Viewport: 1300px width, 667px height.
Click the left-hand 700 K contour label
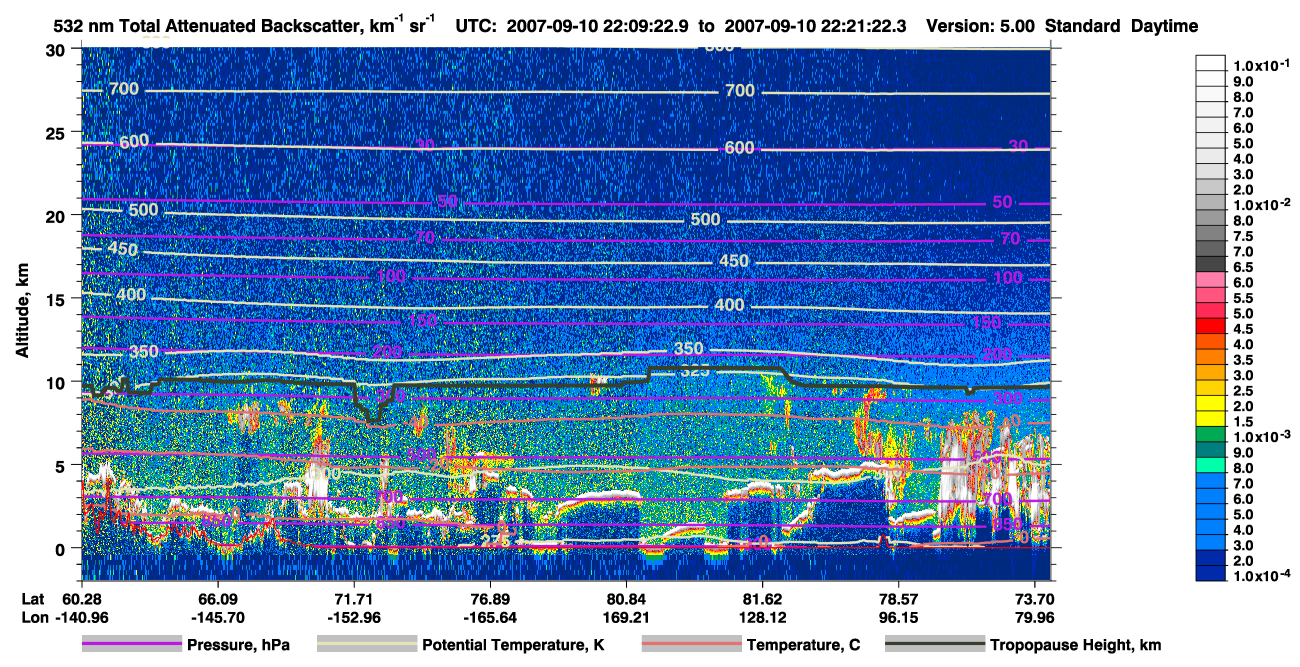[x=123, y=89]
